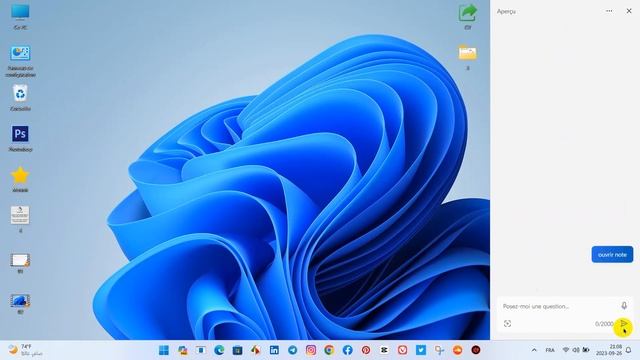Close the Copilot Aperçu panel
The image size is (640, 360).
click(629, 11)
